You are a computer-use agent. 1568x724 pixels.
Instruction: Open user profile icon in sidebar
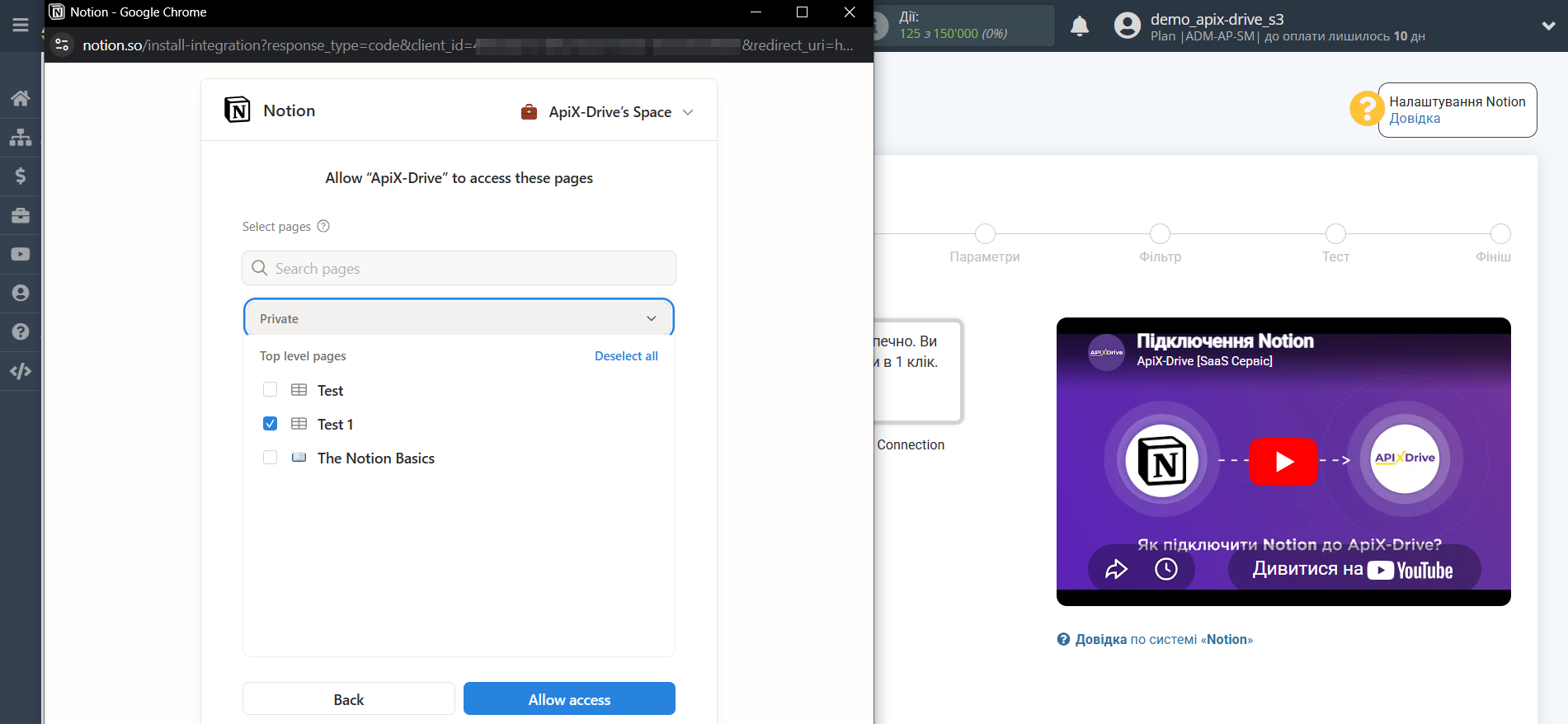[x=21, y=293]
